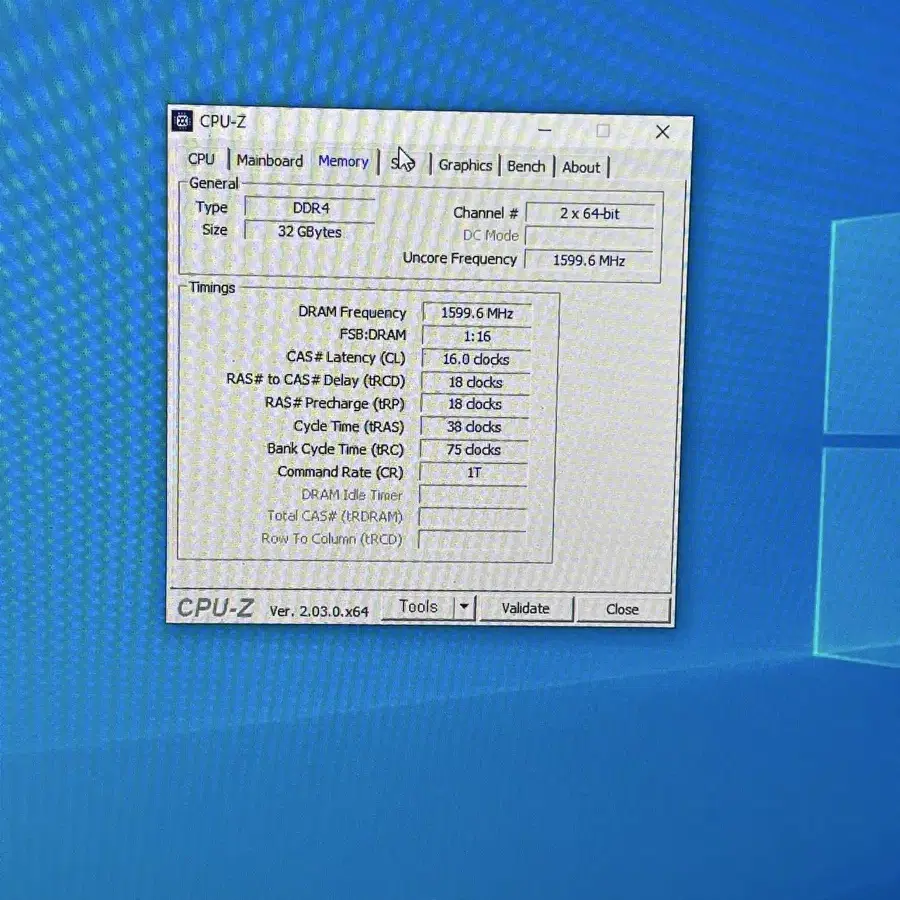Click the empty DRAM Idle Timer field
This screenshot has width=900, height=900.
473,495
